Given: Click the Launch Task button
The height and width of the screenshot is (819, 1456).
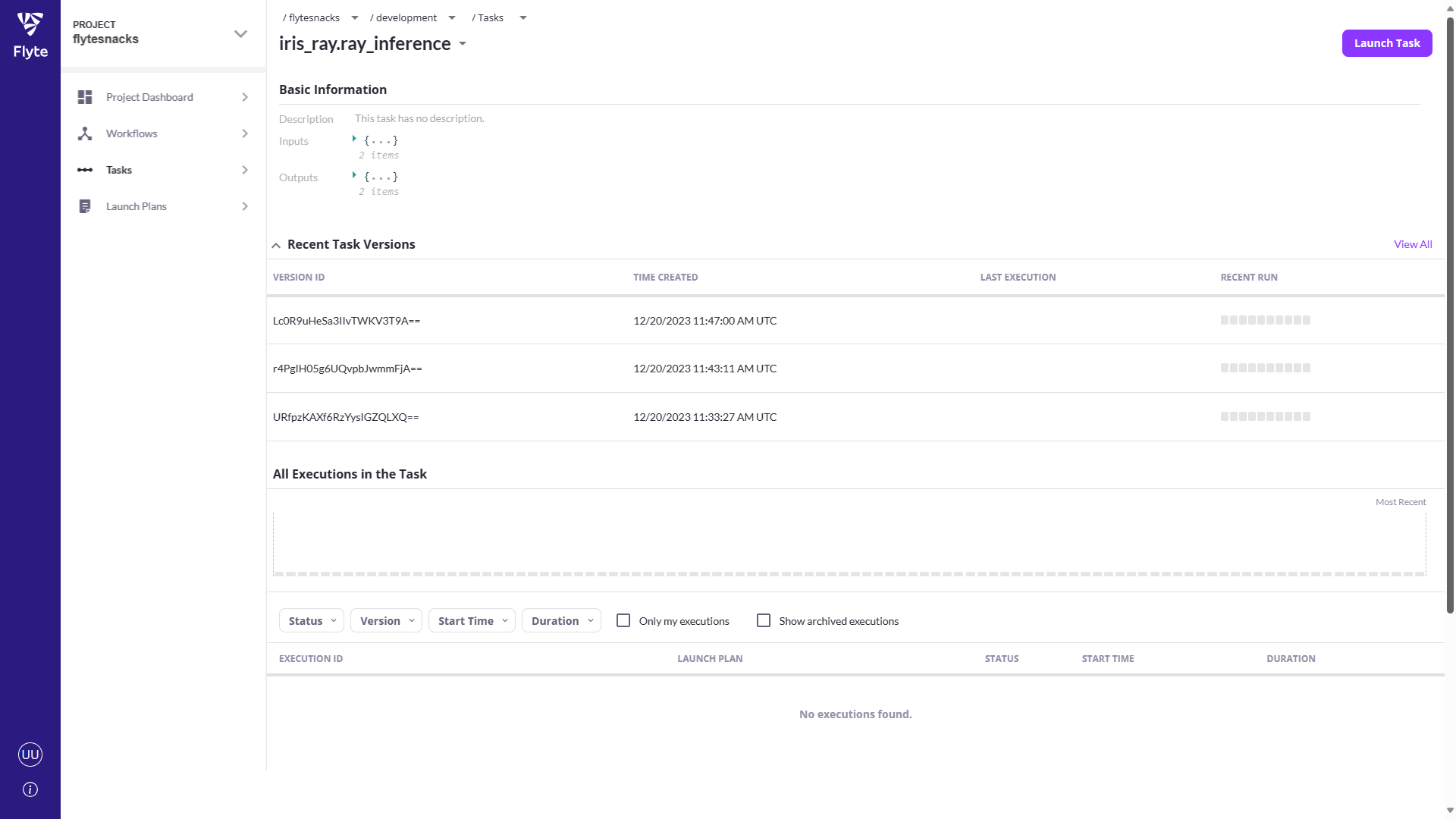Looking at the screenshot, I should [x=1386, y=43].
